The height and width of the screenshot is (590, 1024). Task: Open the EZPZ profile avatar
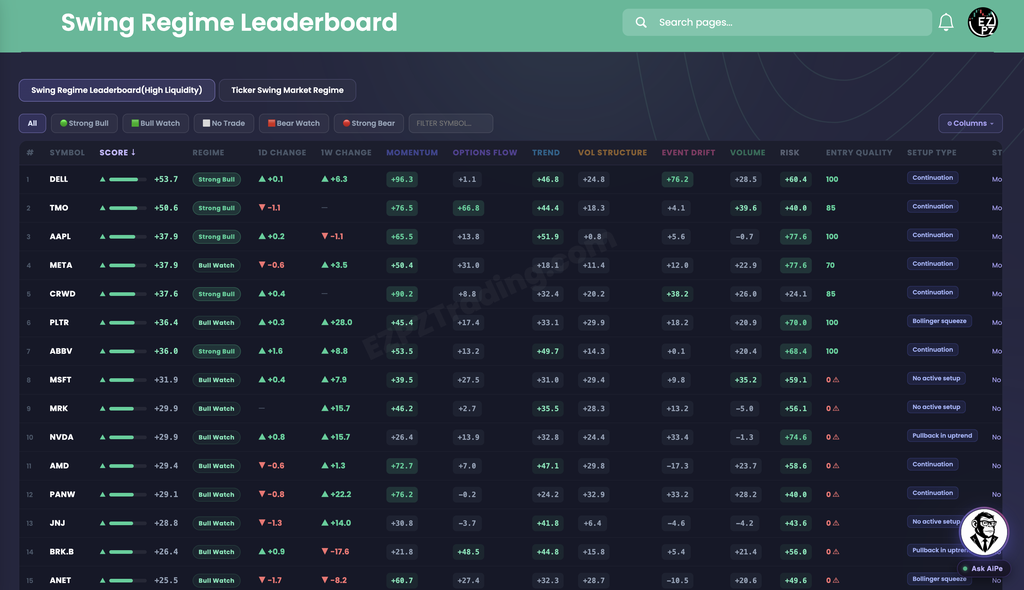982,22
